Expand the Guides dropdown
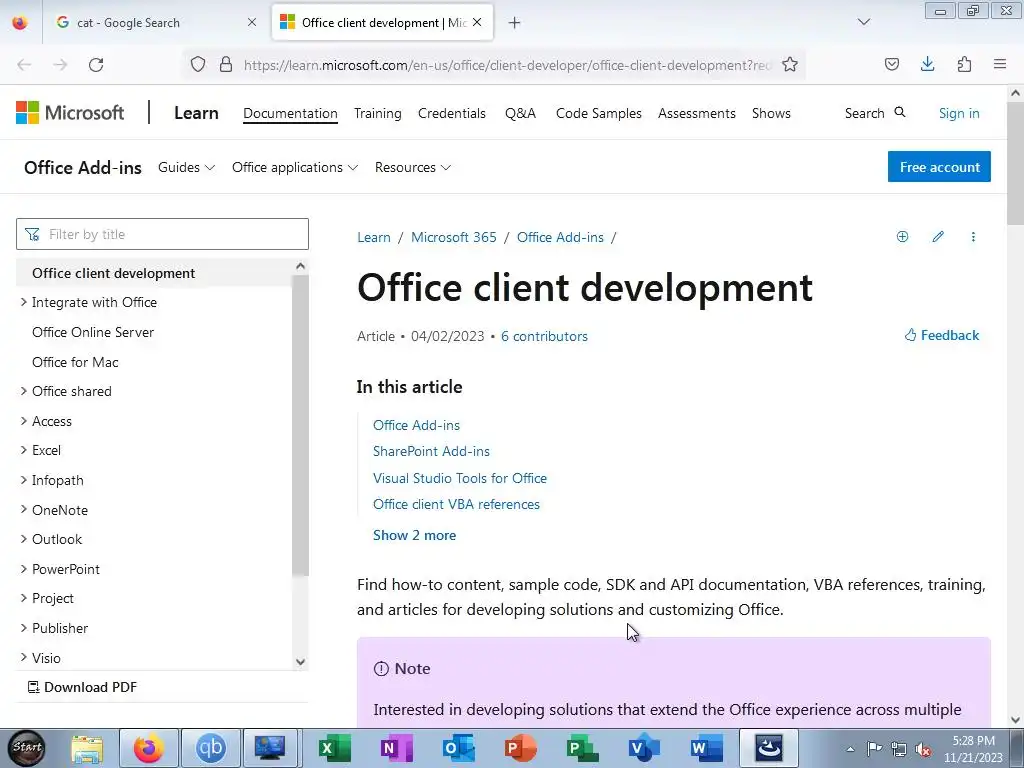The width and height of the screenshot is (1024, 768). pyautogui.click(x=187, y=167)
